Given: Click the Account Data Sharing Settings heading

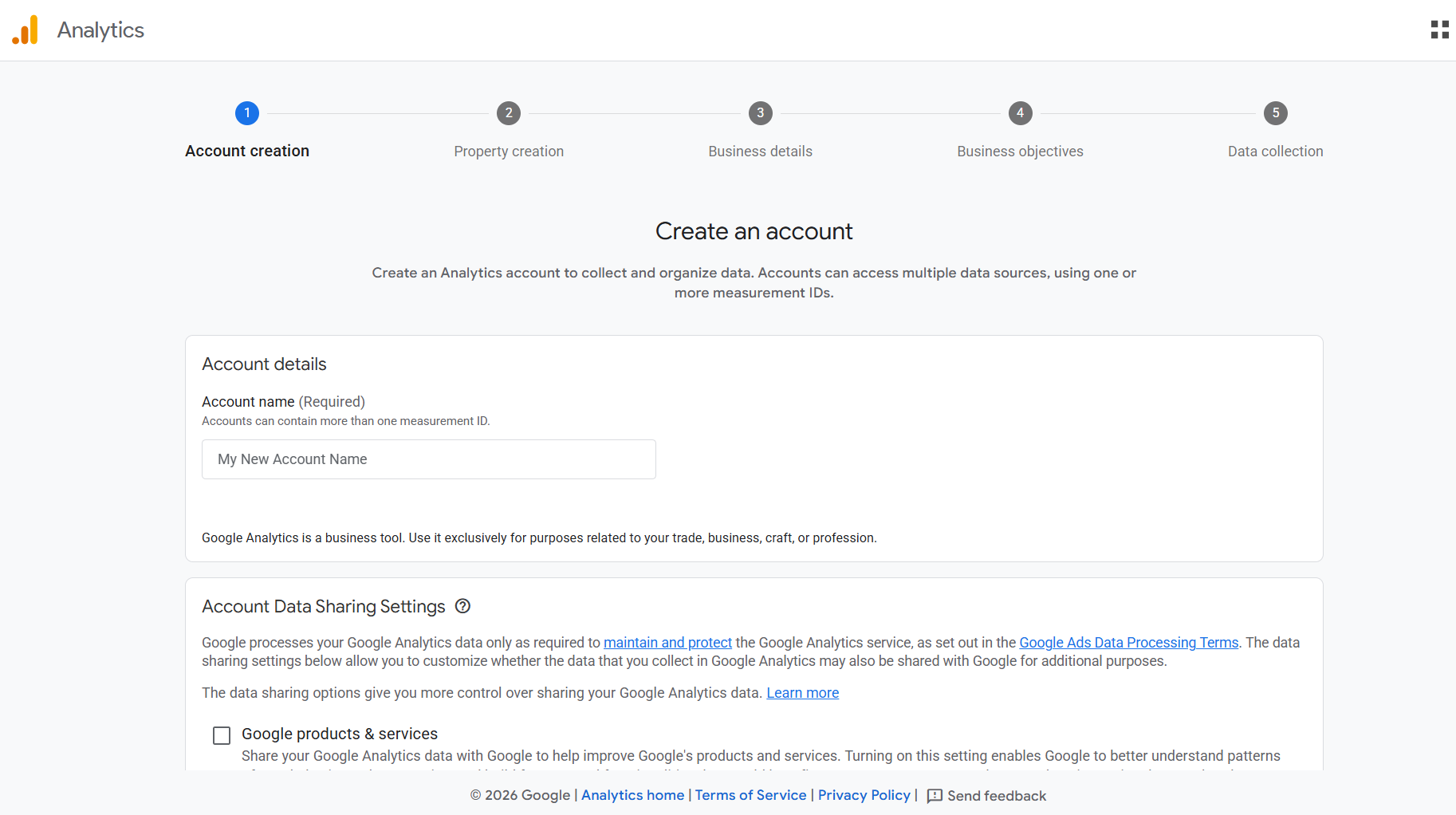Looking at the screenshot, I should pyautogui.click(x=324, y=607).
